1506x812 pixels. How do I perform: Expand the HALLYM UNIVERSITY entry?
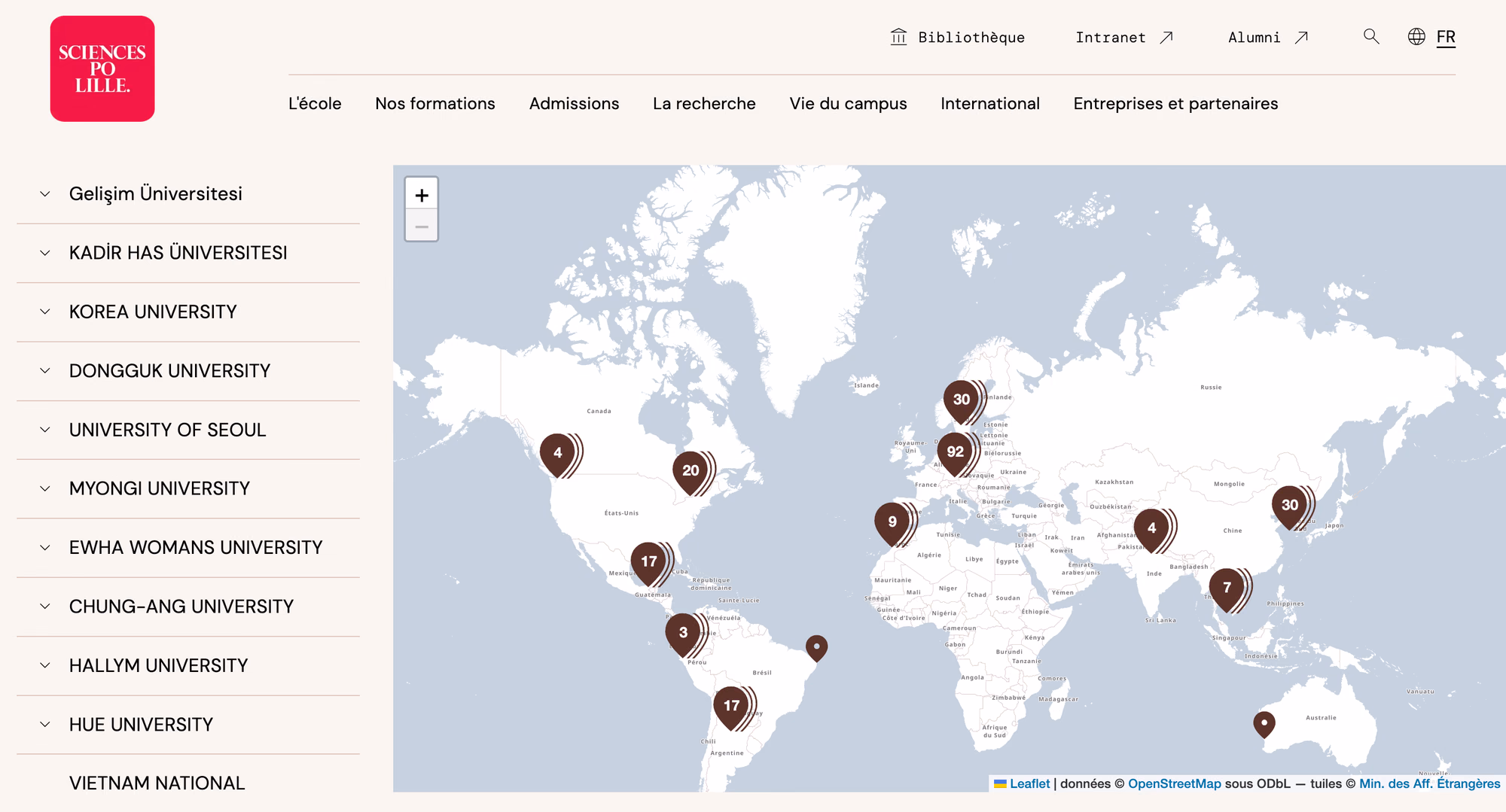click(x=188, y=666)
